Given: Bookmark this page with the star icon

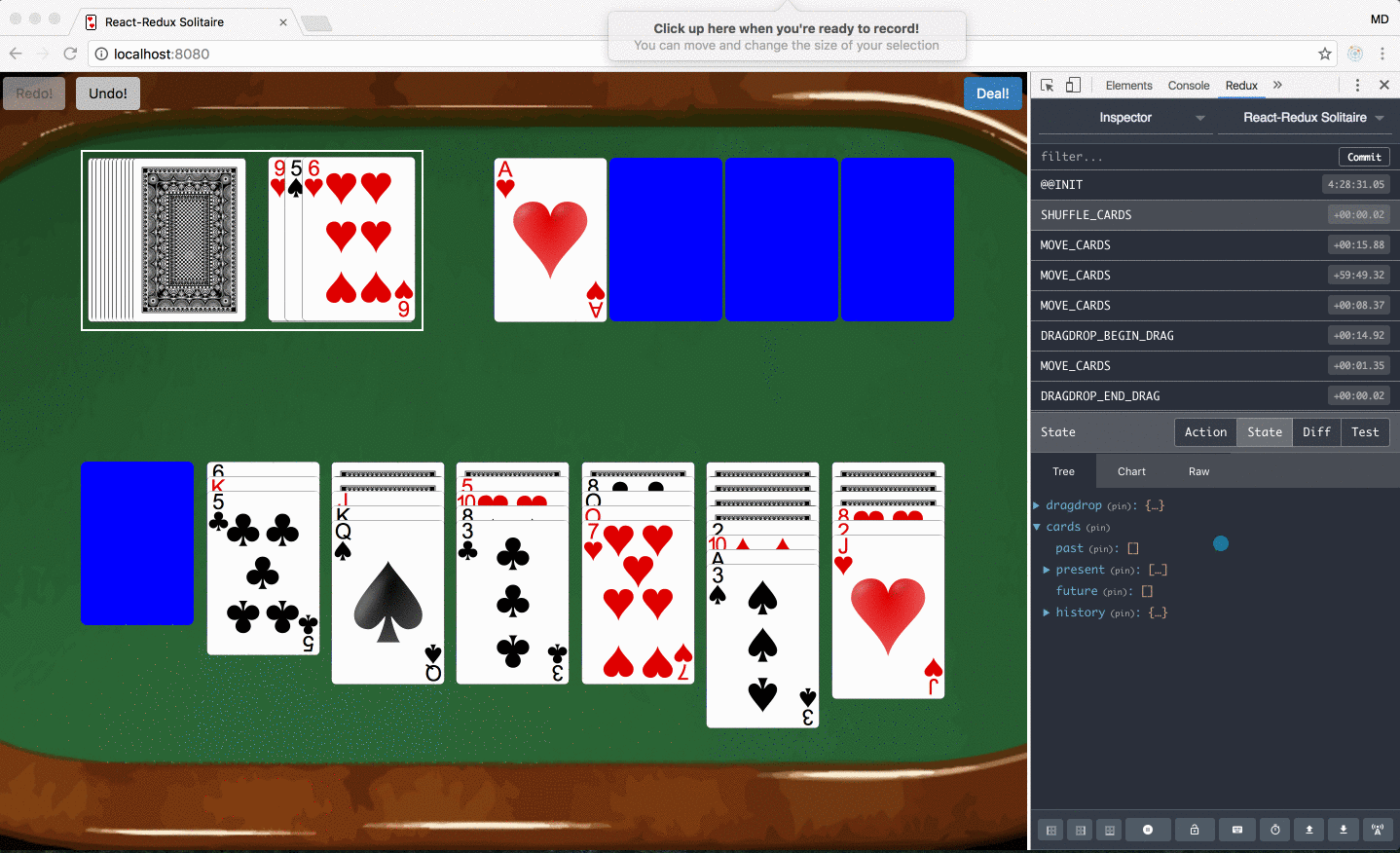Looking at the screenshot, I should (x=1324, y=54).
